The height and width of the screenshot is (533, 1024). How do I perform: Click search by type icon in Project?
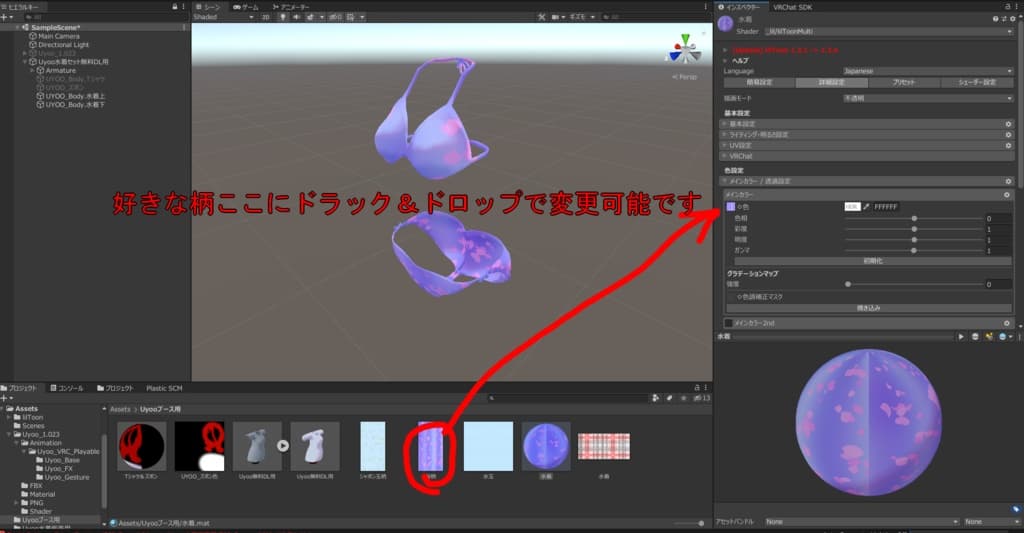point(655,398)
